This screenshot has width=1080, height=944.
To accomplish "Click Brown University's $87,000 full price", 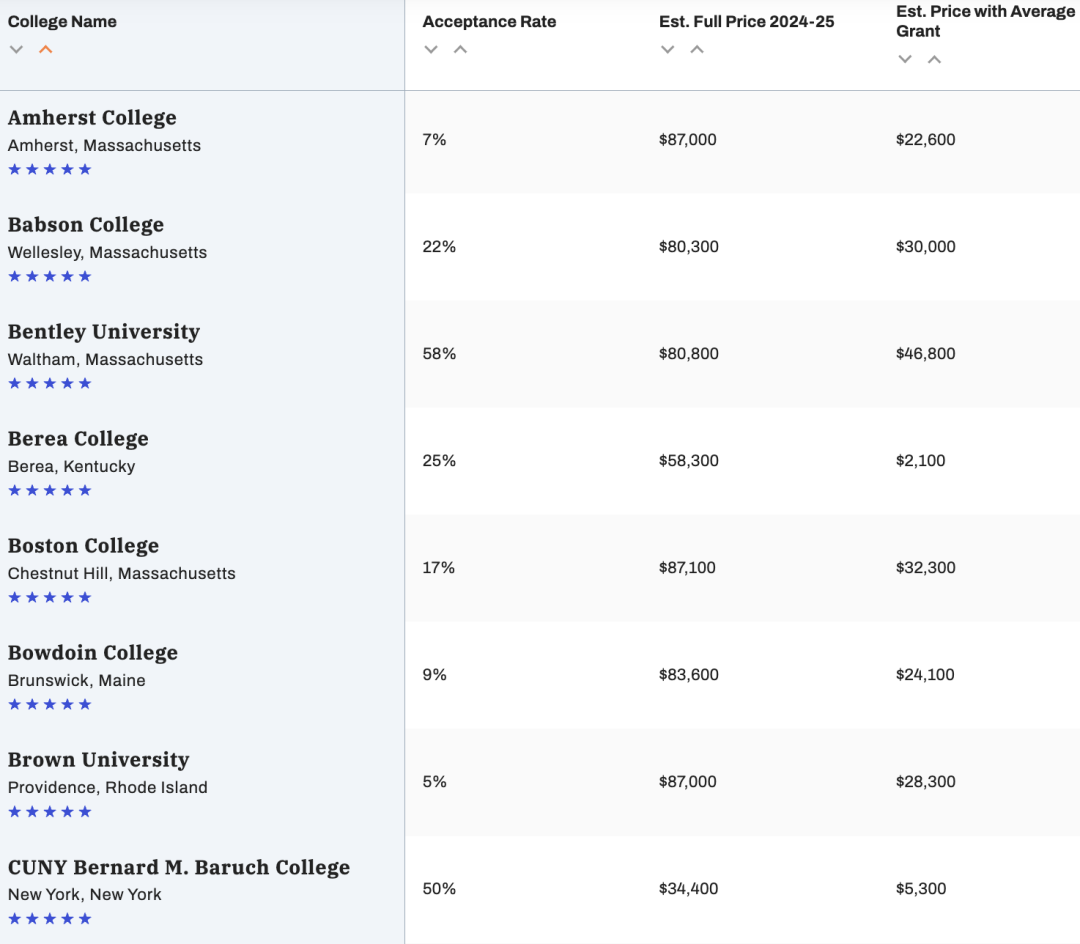I will 688,782.
